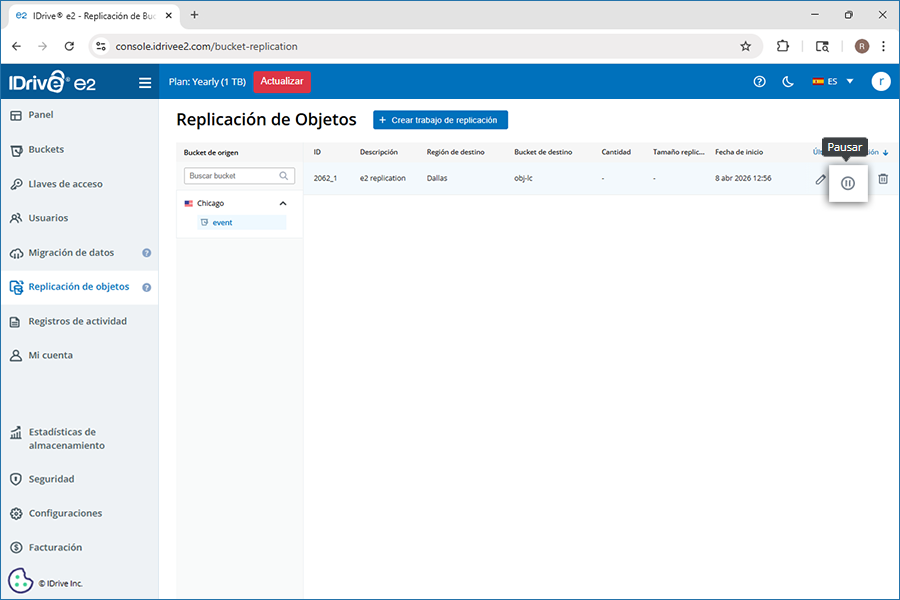The width and height of the screenshot is (900, 600).
Task: Pause the e2 replication job
Action: [x=848, y=182]
